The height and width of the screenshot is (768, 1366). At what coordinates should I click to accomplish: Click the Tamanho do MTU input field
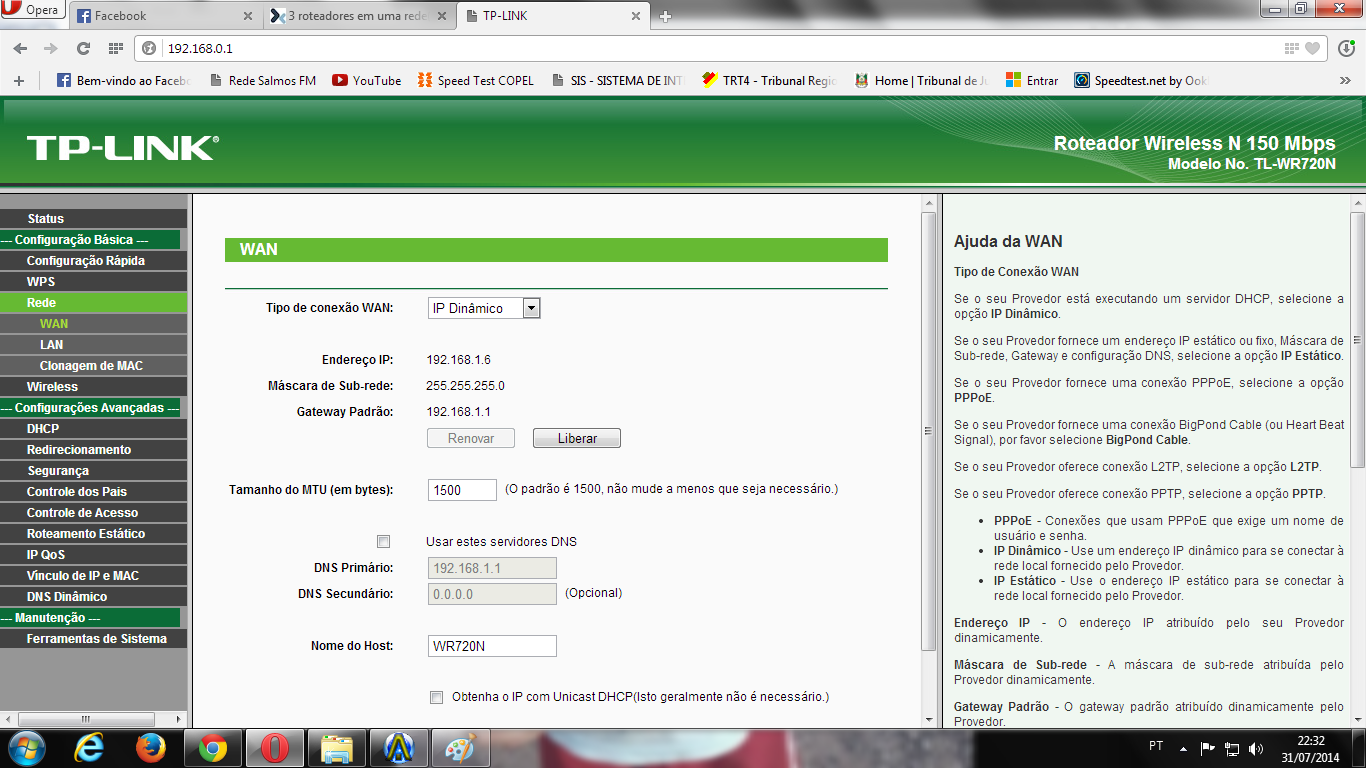click(x=462, y=490)
